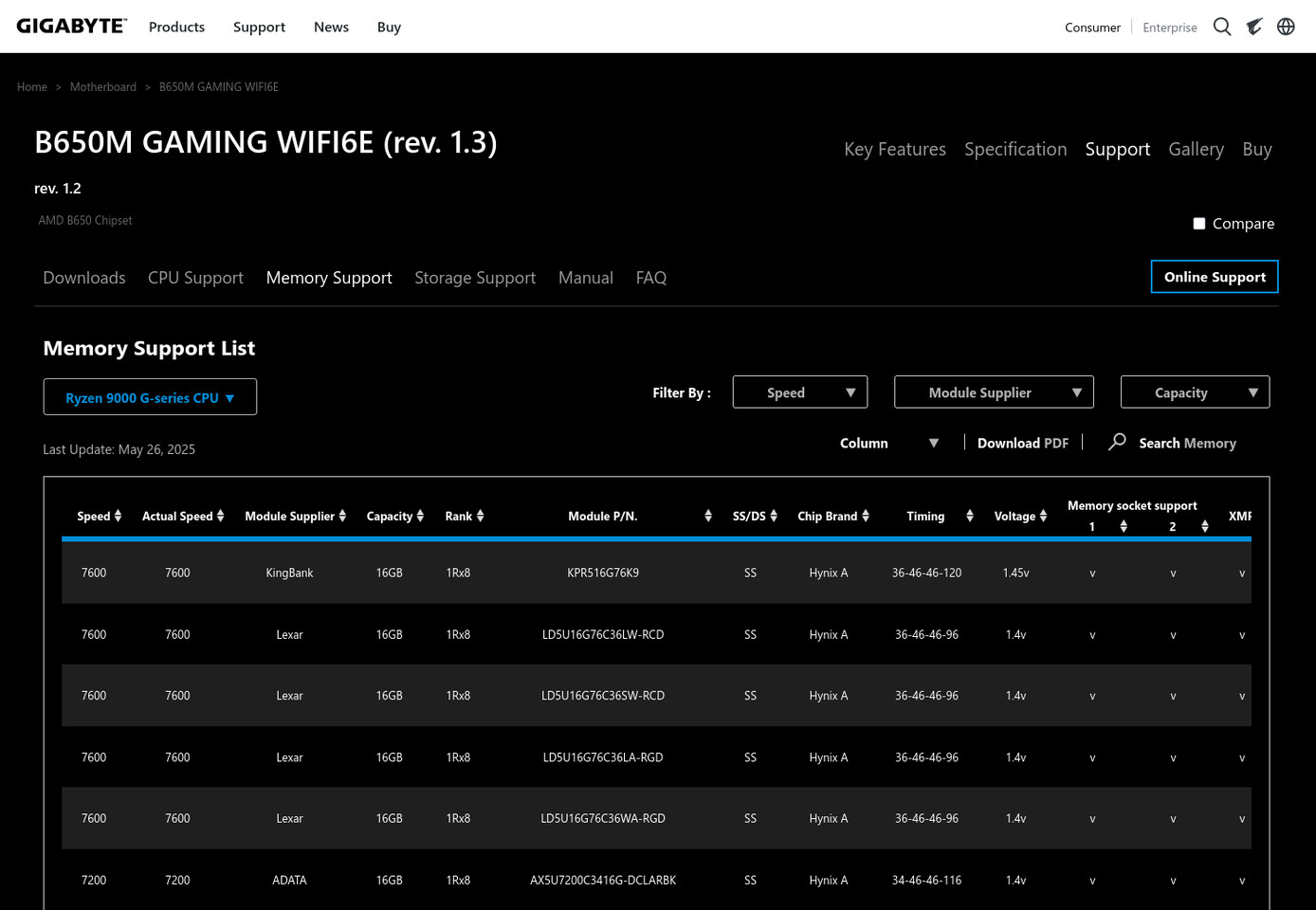Viewport: 1316px width, 910px height.
Task: Click the Online Support button
Action: pos(1215,277)
